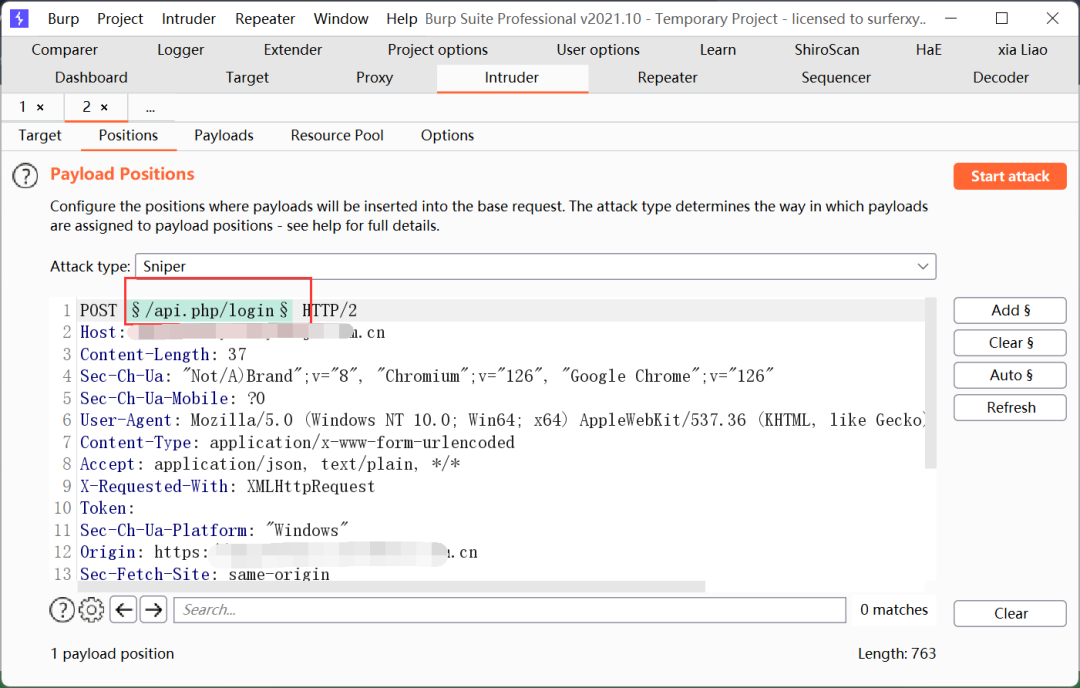Screen dimensions: 1080x688
Task: Open the xia Liao extension tab
Action: (1022, 50)
